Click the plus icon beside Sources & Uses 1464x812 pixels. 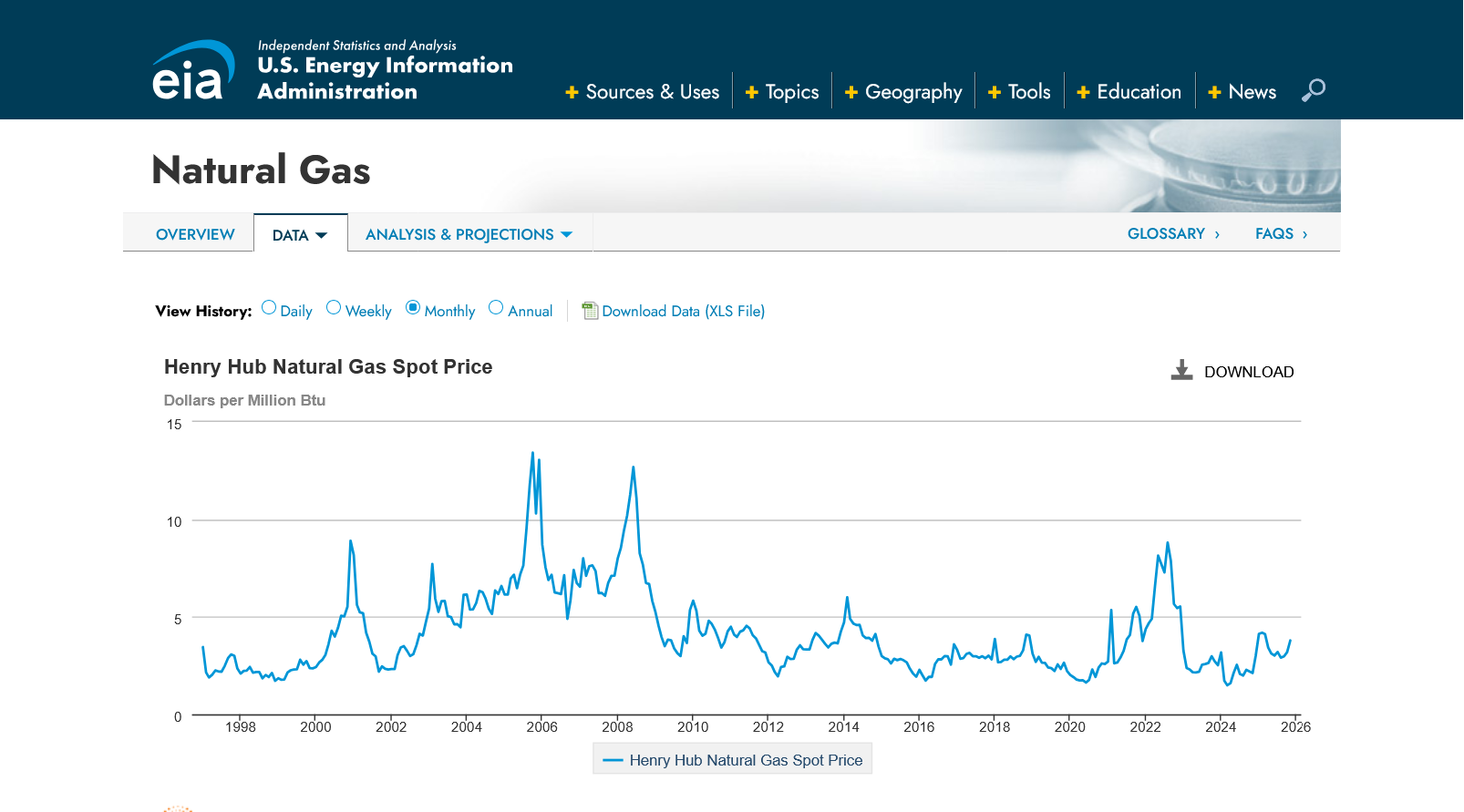pos(572,92)
